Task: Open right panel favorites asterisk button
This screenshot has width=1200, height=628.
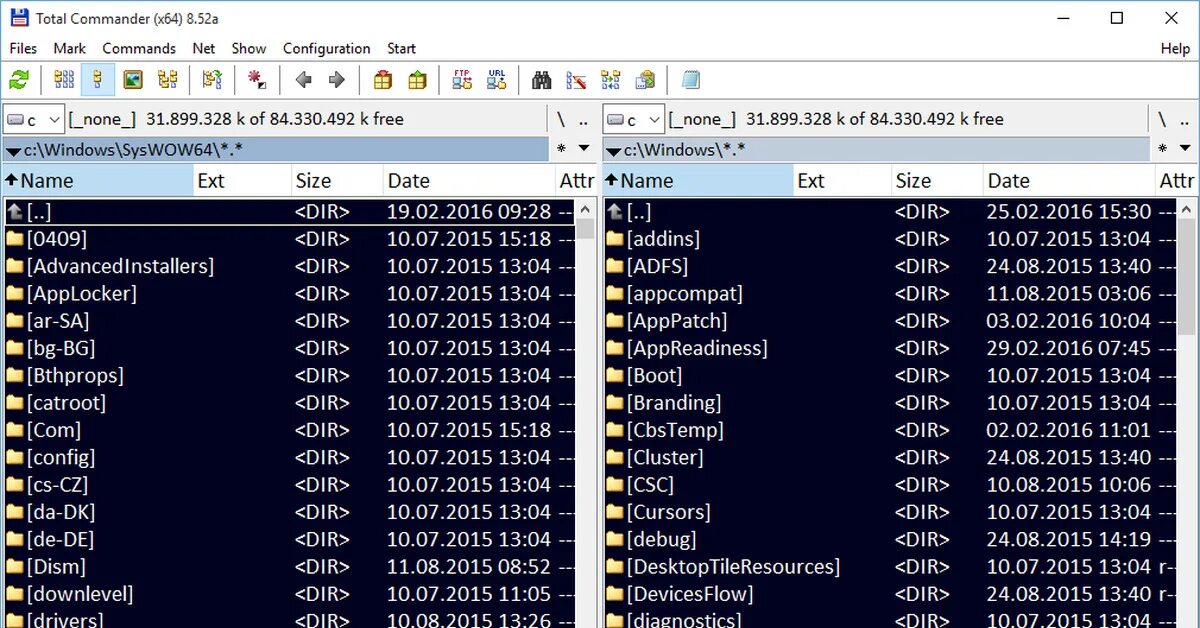Action: [1161, 149]
